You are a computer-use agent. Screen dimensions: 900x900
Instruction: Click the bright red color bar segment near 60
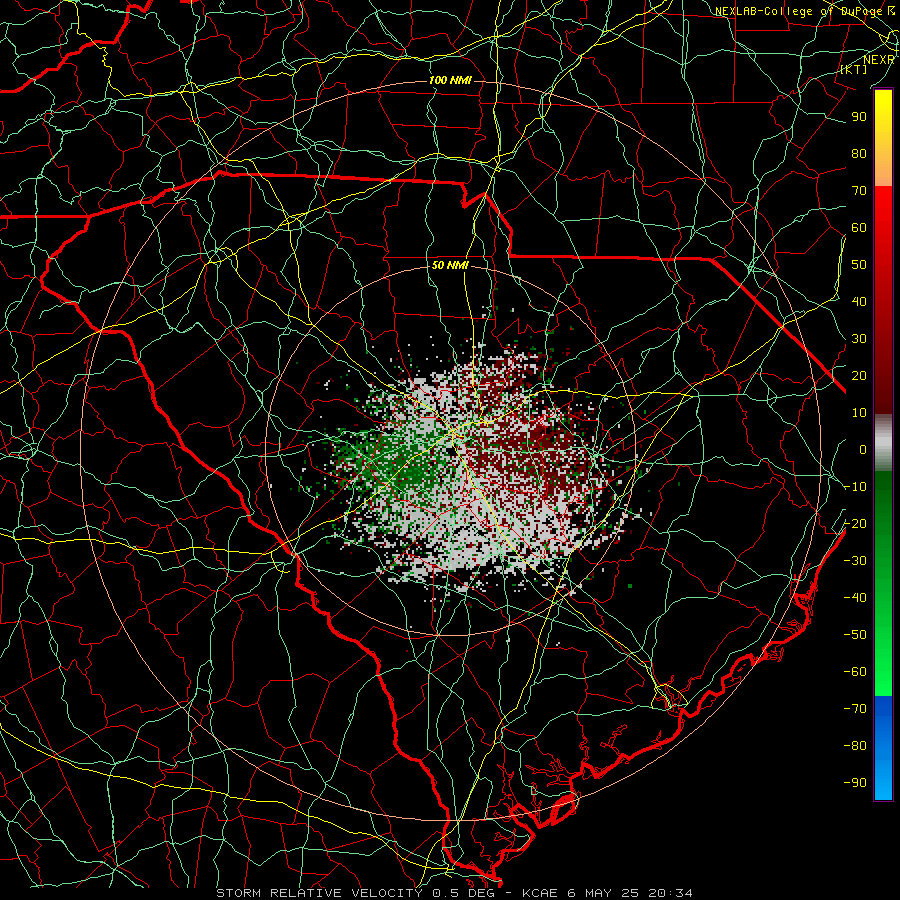pos(883,224)
